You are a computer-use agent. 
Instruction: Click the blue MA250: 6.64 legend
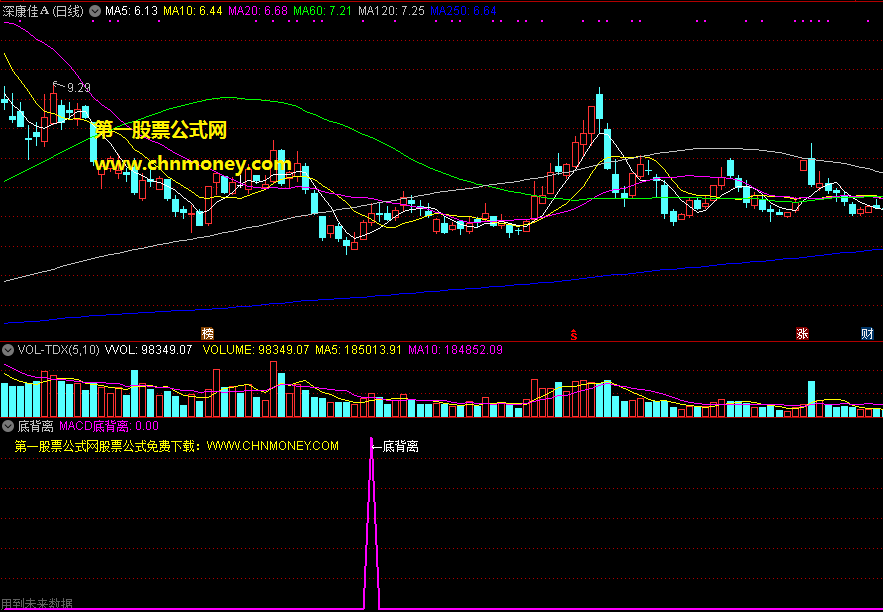(463, 11)
